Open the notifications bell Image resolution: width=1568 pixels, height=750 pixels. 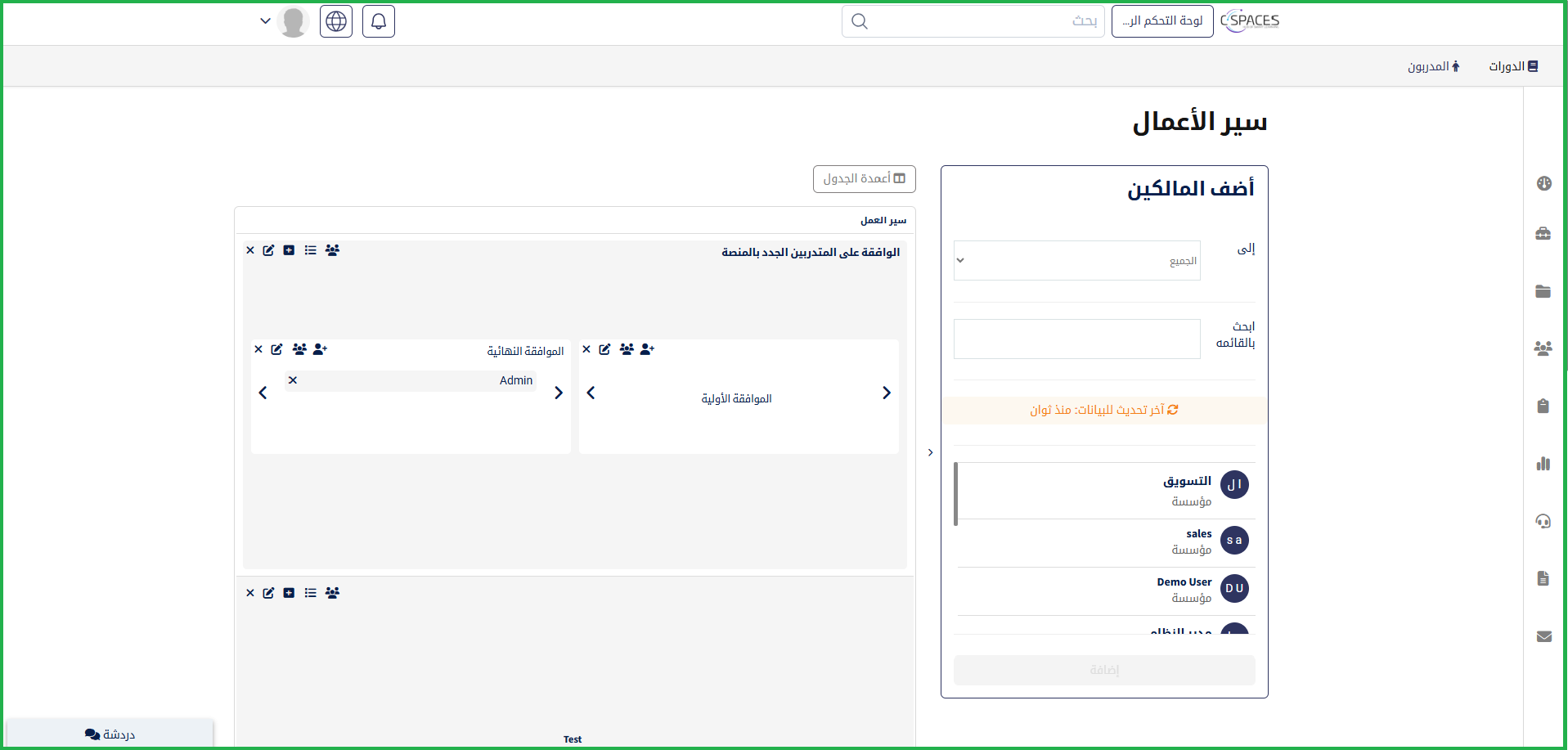pos(378,21)
